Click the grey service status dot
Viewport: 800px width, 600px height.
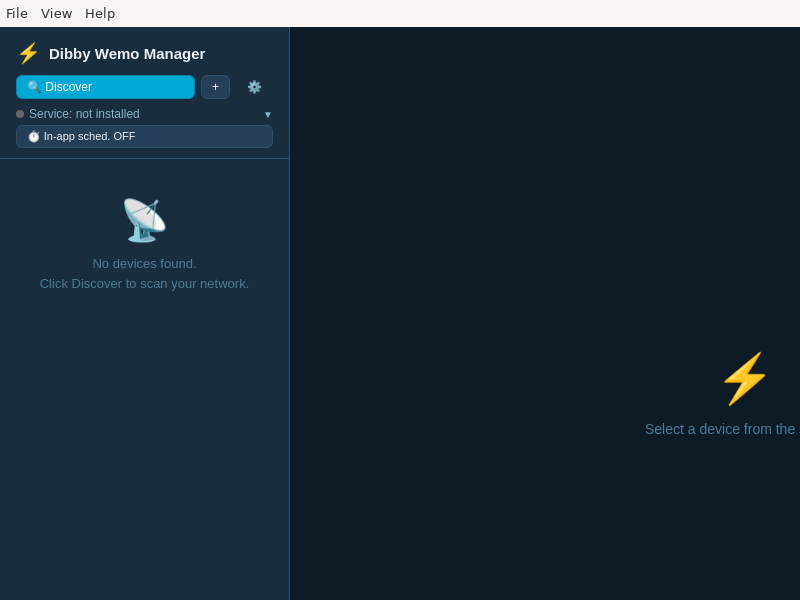pos(20,114)
